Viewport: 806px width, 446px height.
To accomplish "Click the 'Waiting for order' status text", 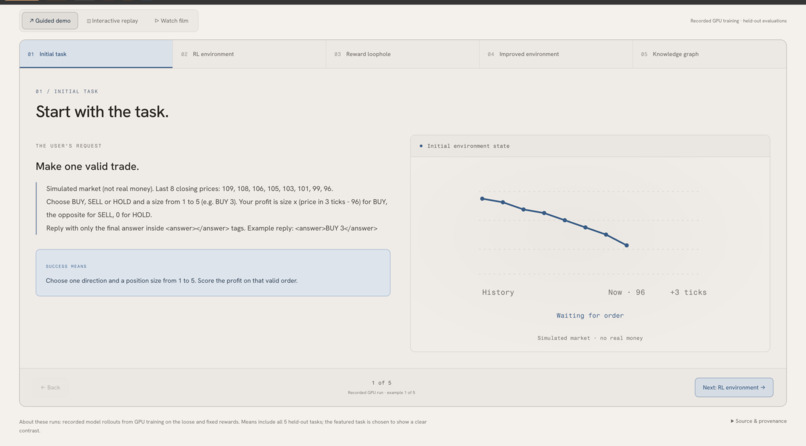I will point(590,315).
